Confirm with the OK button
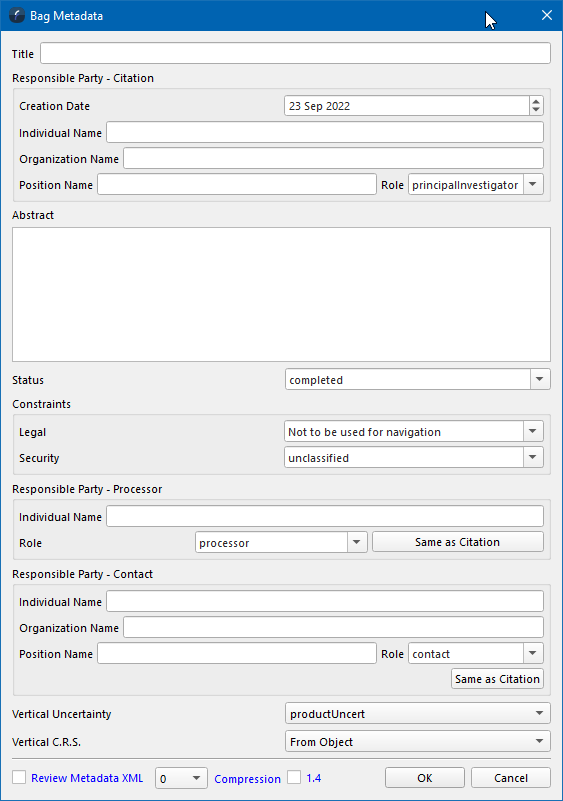This screenshot has width=563, height=801. point(425,778)
